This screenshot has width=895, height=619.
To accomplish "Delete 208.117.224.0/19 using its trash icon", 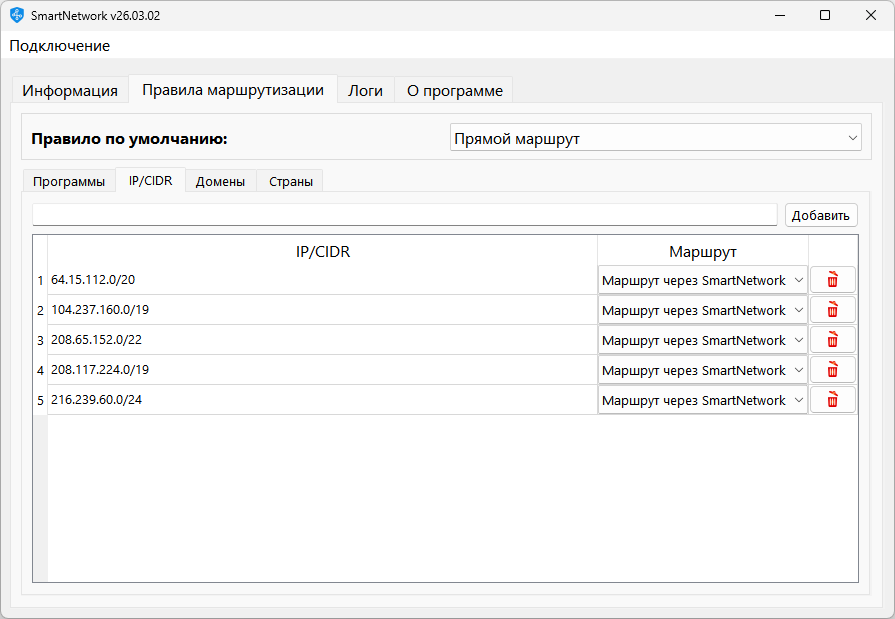I will click(832, 370).
